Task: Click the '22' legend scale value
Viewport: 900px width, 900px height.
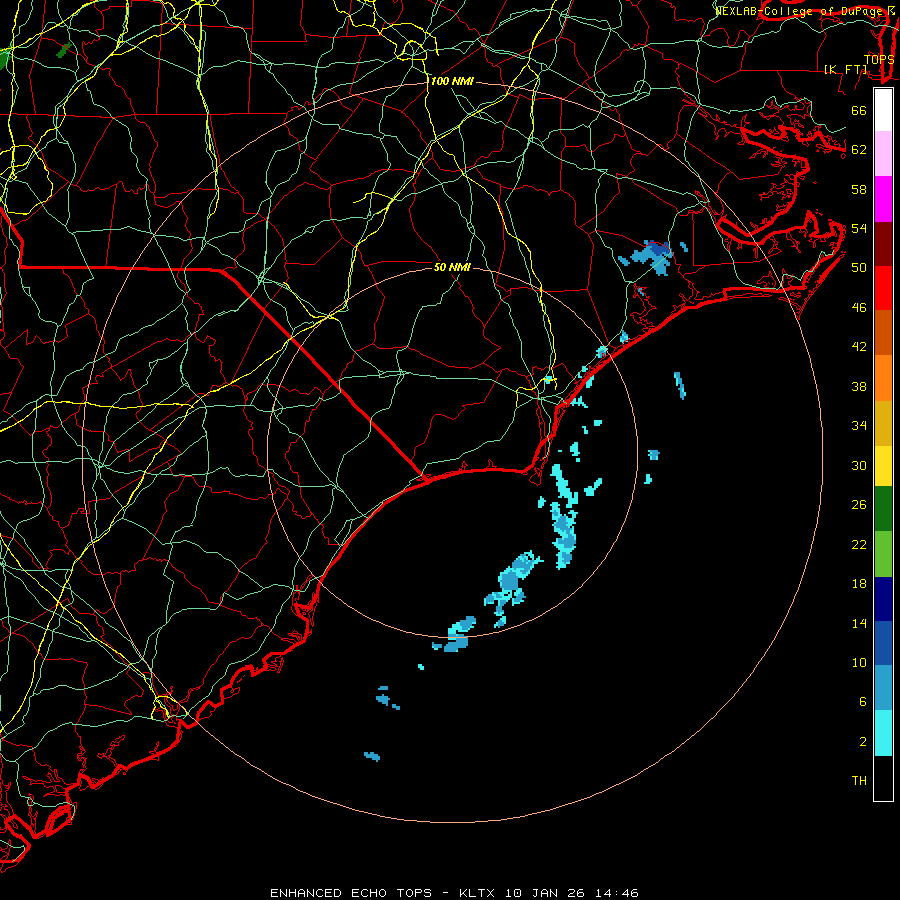Action: (859, 544)
